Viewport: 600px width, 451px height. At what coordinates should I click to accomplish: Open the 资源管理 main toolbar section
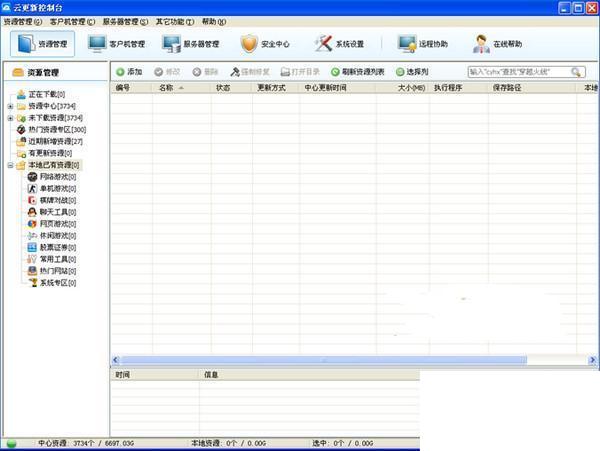click(x=42, y=44)
